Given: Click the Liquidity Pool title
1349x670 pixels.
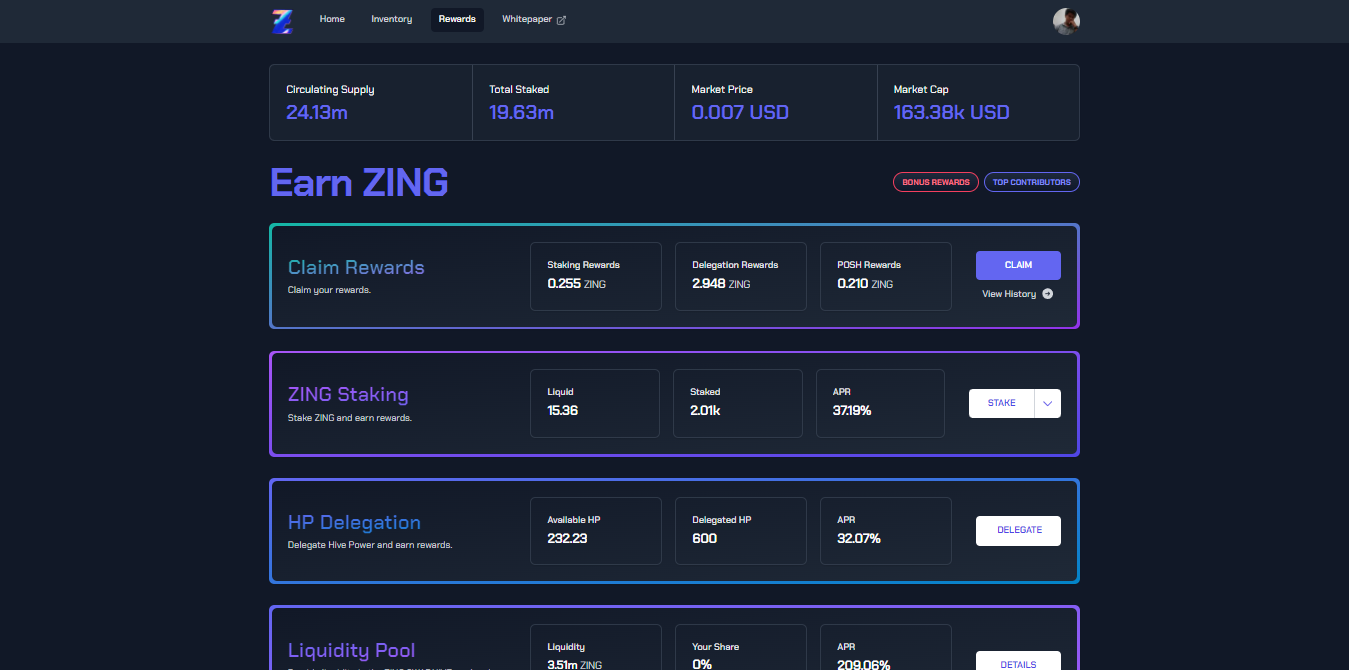Looking at the screenshot, I should pos(351,650).
